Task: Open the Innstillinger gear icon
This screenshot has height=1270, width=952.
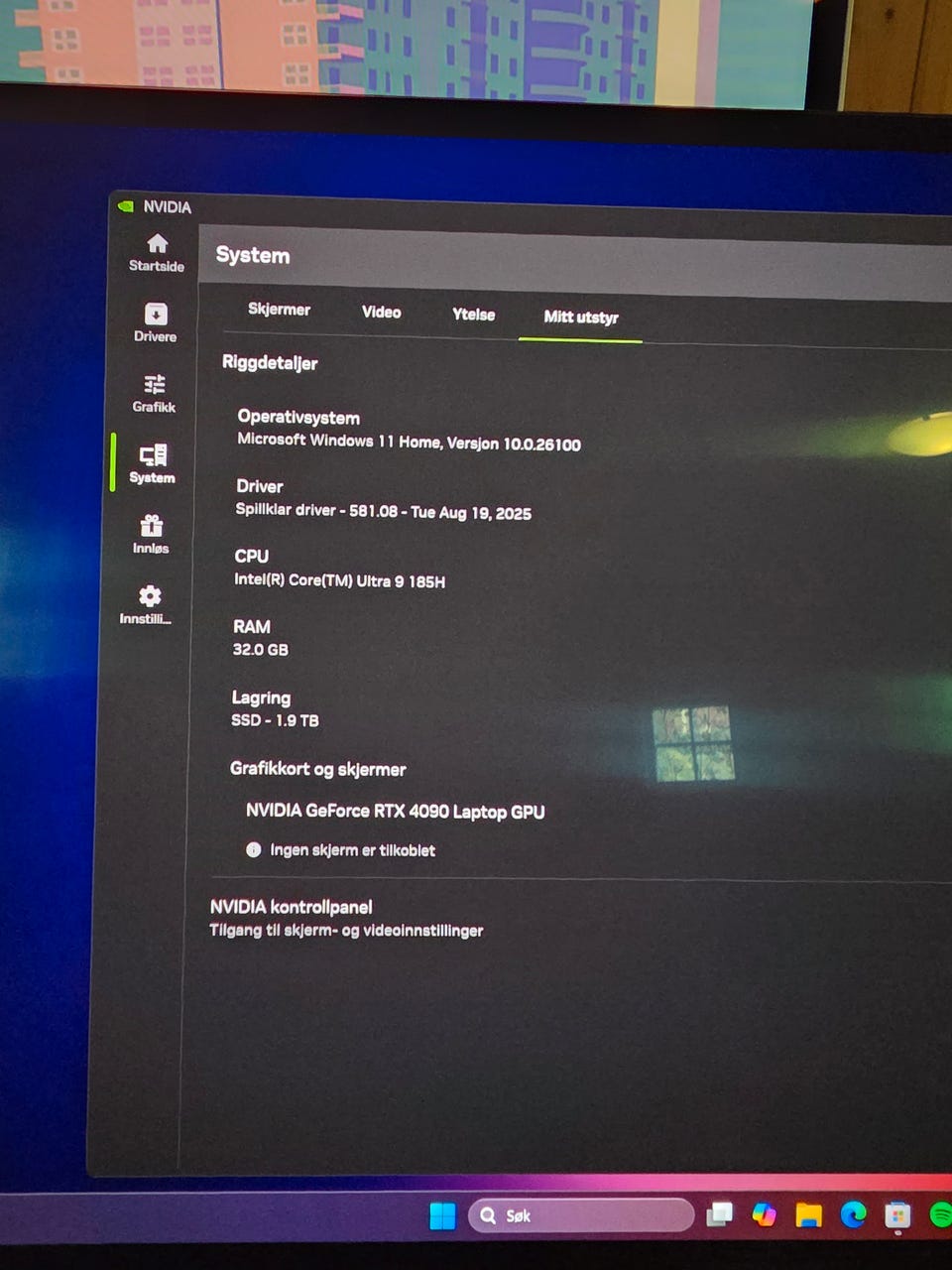Action: coord(150,595)
